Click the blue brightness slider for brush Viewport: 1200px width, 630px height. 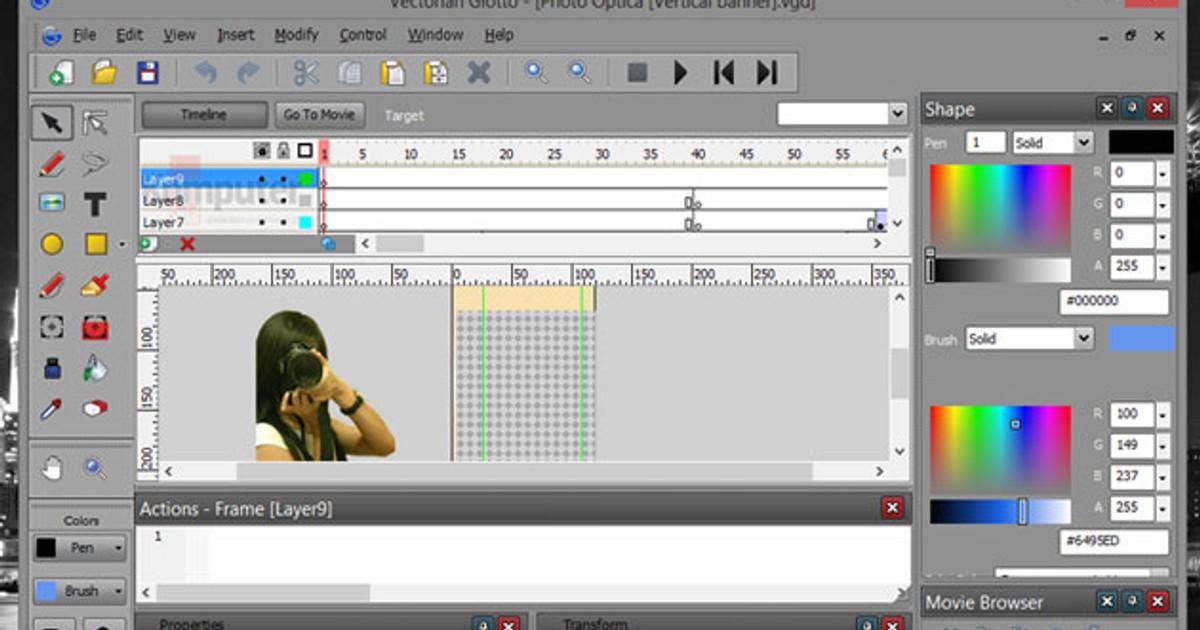click(1000, 512)
